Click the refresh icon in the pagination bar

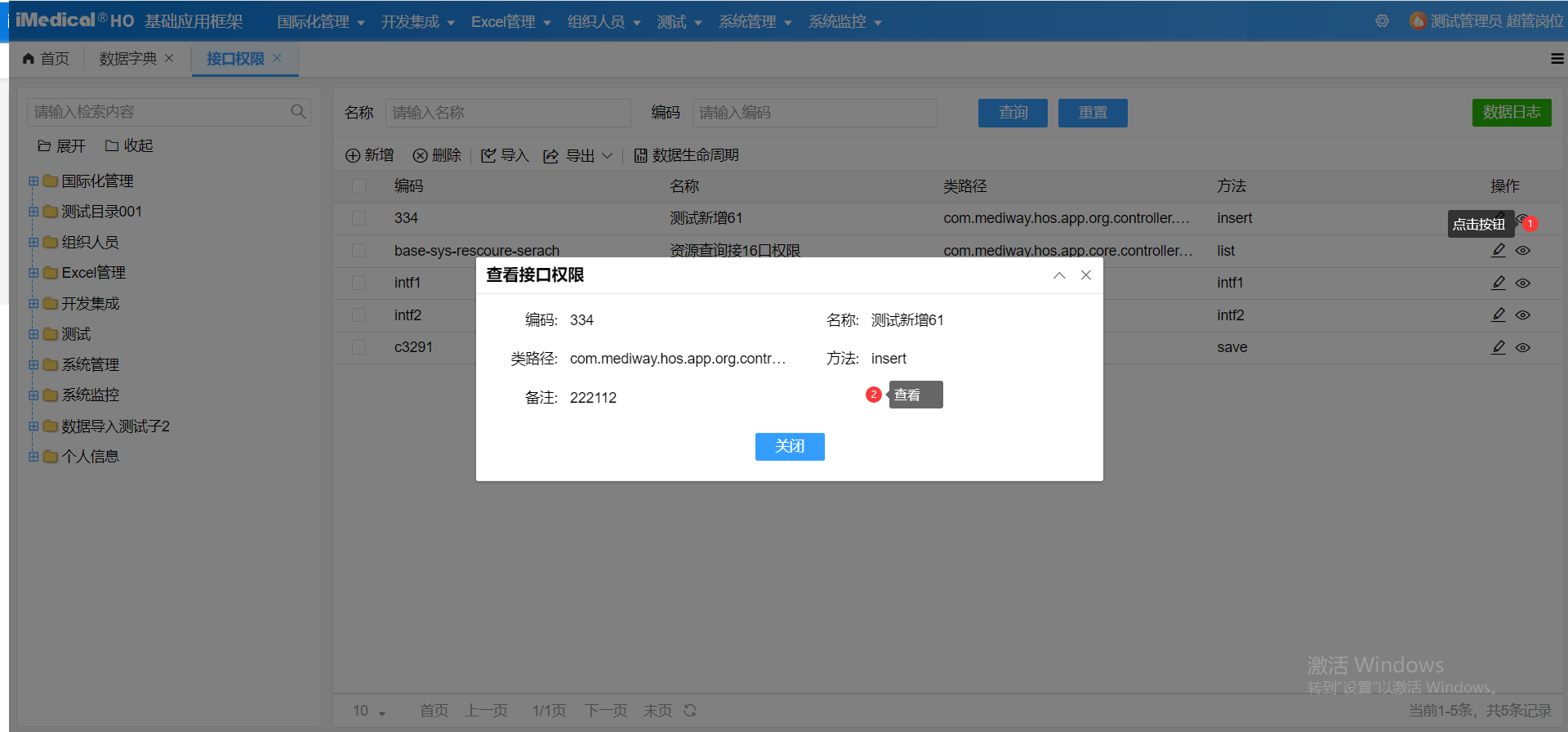[690, 711]
